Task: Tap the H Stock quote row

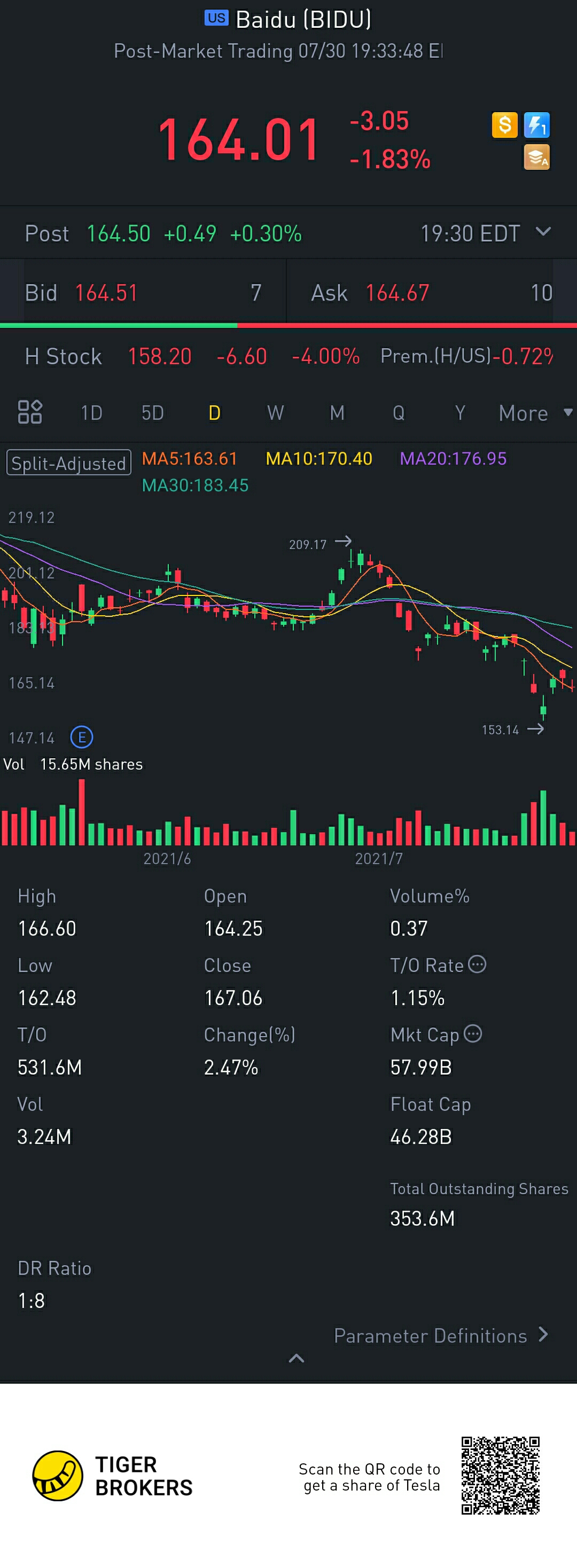Action: pyautogui.click(x=288, y=356)
